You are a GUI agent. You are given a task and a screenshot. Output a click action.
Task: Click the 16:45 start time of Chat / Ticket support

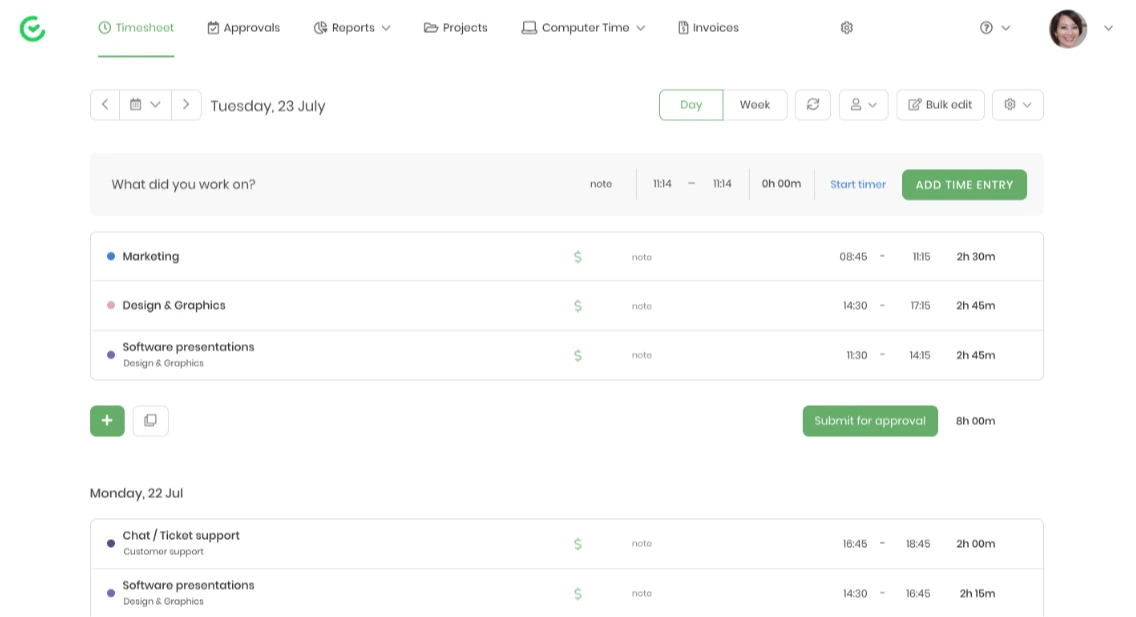(x=855, y=544)
